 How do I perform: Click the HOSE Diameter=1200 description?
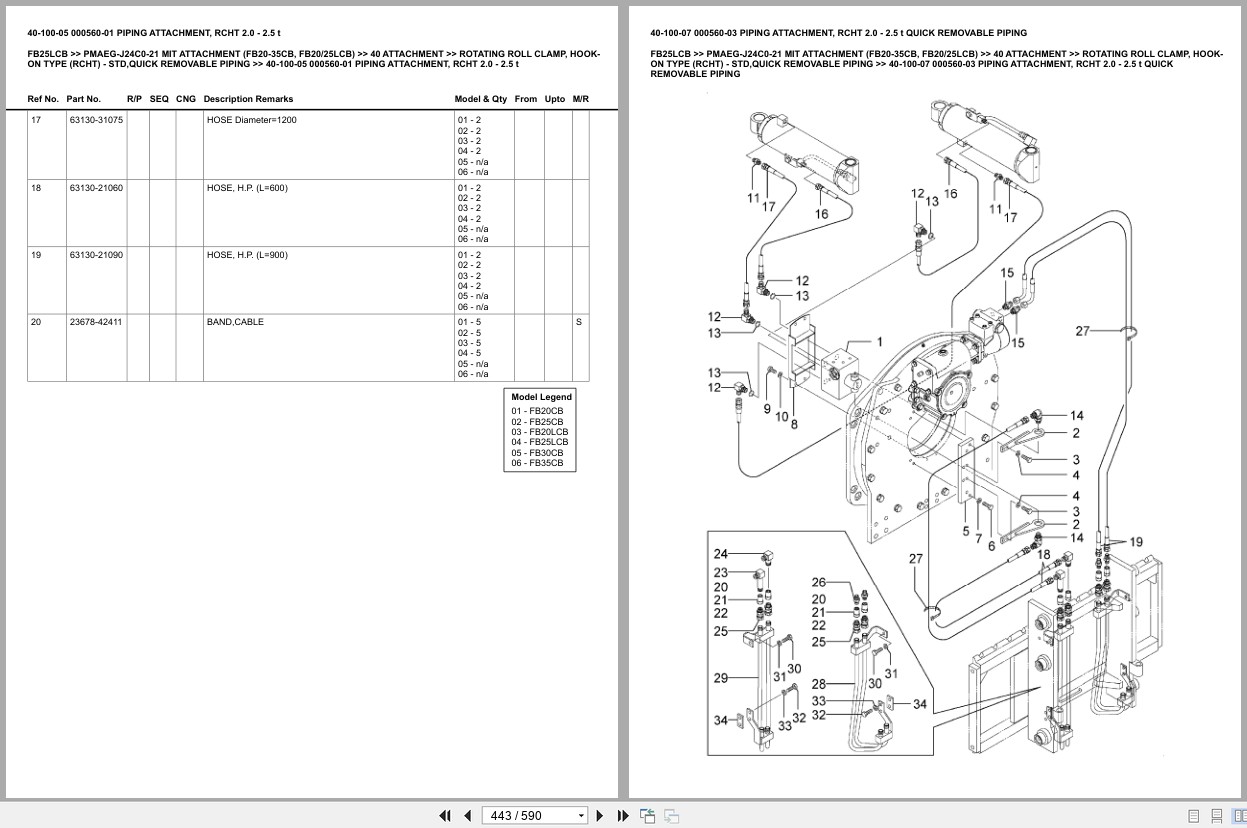pyautogui.click(x=251, y=120)
